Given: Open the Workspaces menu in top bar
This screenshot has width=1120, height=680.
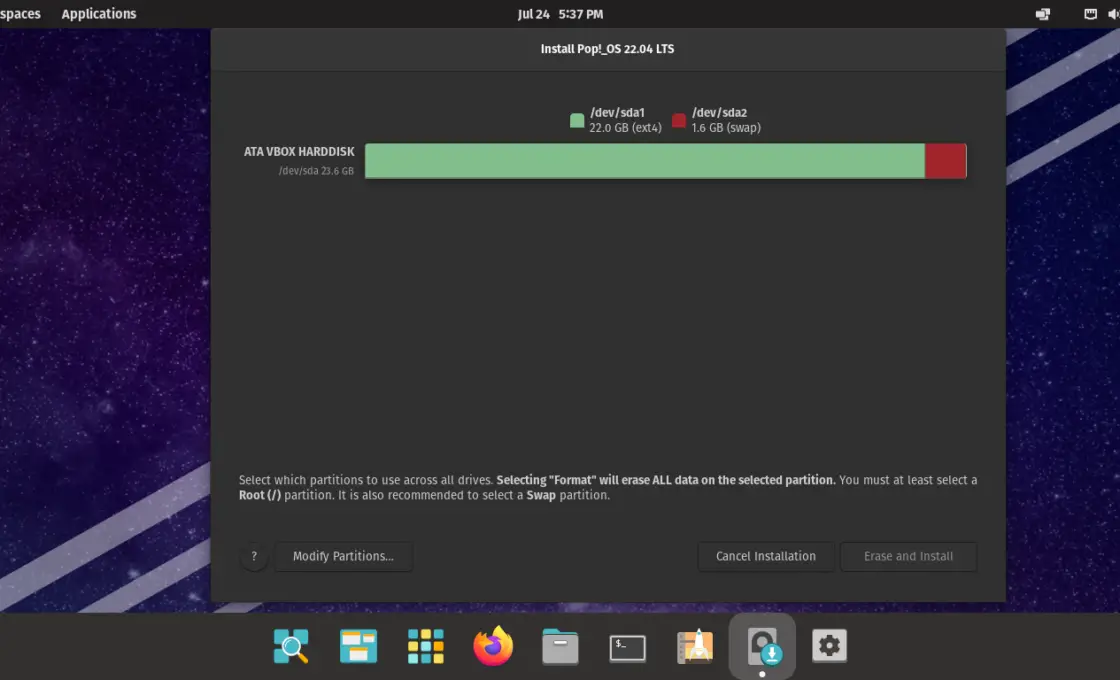Looking at the screenshot, I should tap(20, 14).
